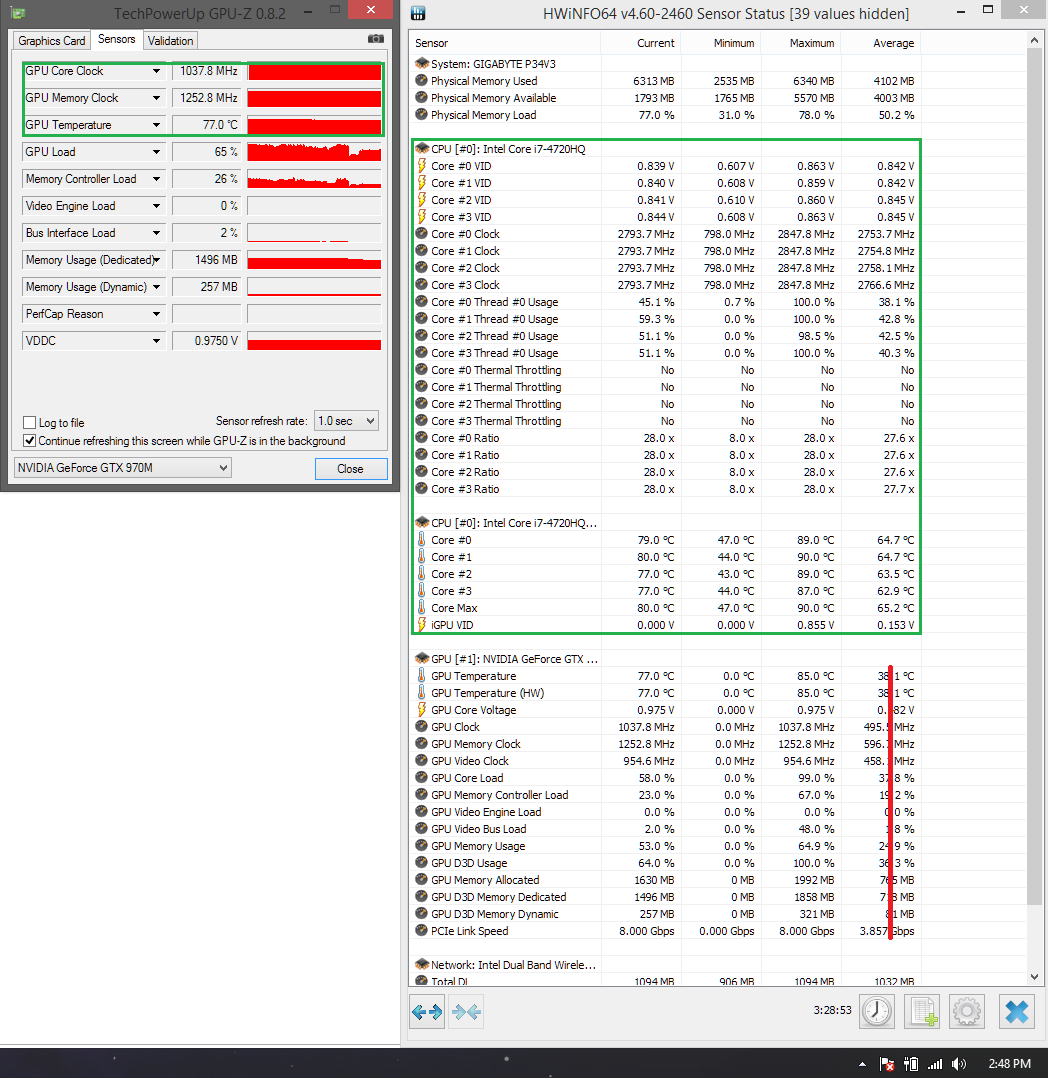Open Action Center flag icon in system tray
This screenshot has height=1078, width=1048.
[x=887, y=1064]
